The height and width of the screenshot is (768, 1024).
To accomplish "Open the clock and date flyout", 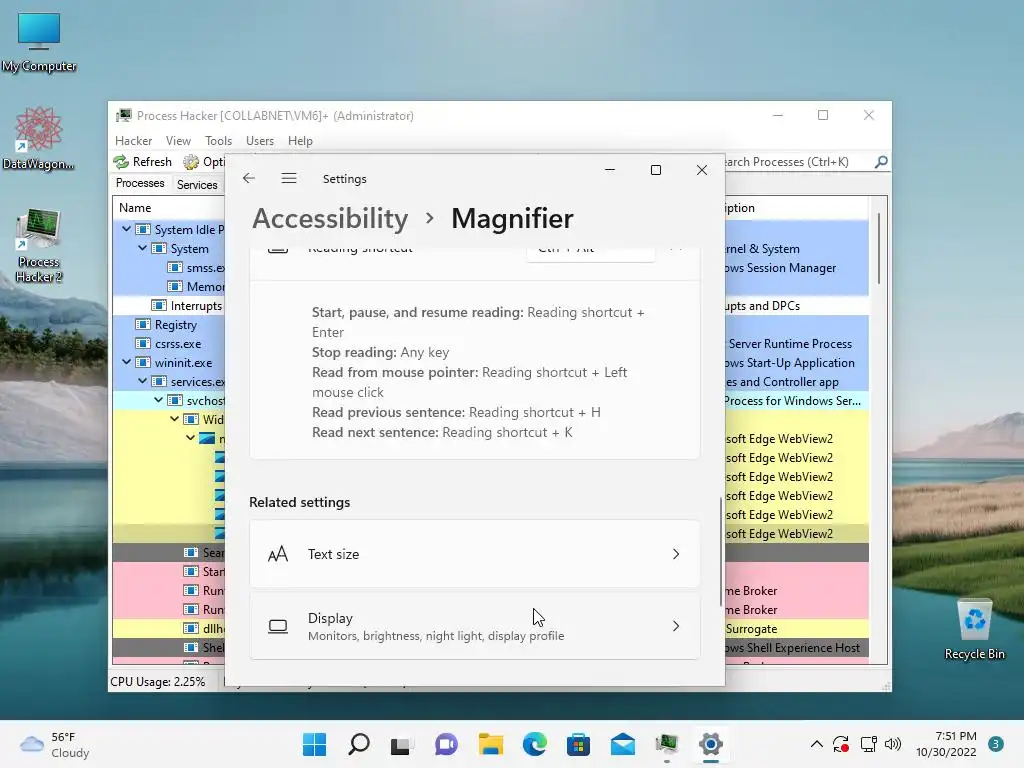I will (946, 744).
